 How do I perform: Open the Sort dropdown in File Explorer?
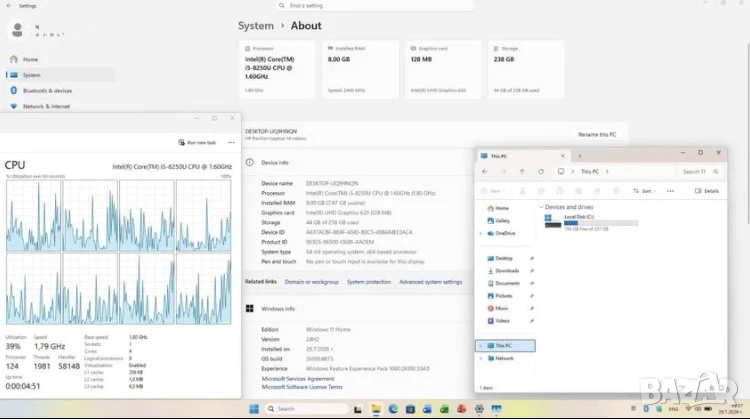click(x=644, y=191)
